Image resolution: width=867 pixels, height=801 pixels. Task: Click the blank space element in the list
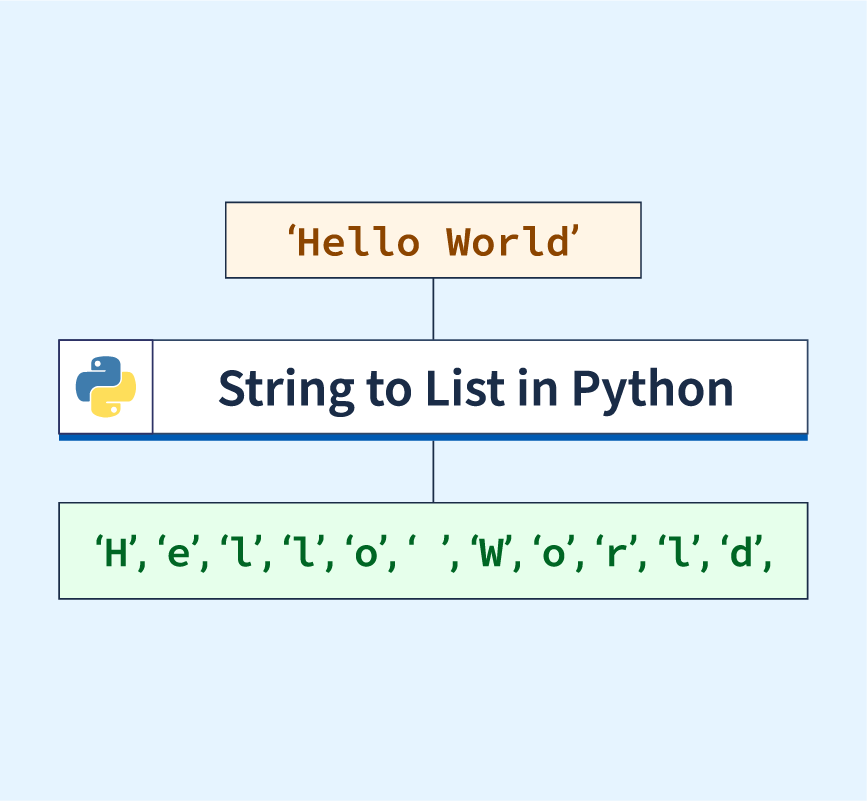pyautogui.click(x=427, y=553)
